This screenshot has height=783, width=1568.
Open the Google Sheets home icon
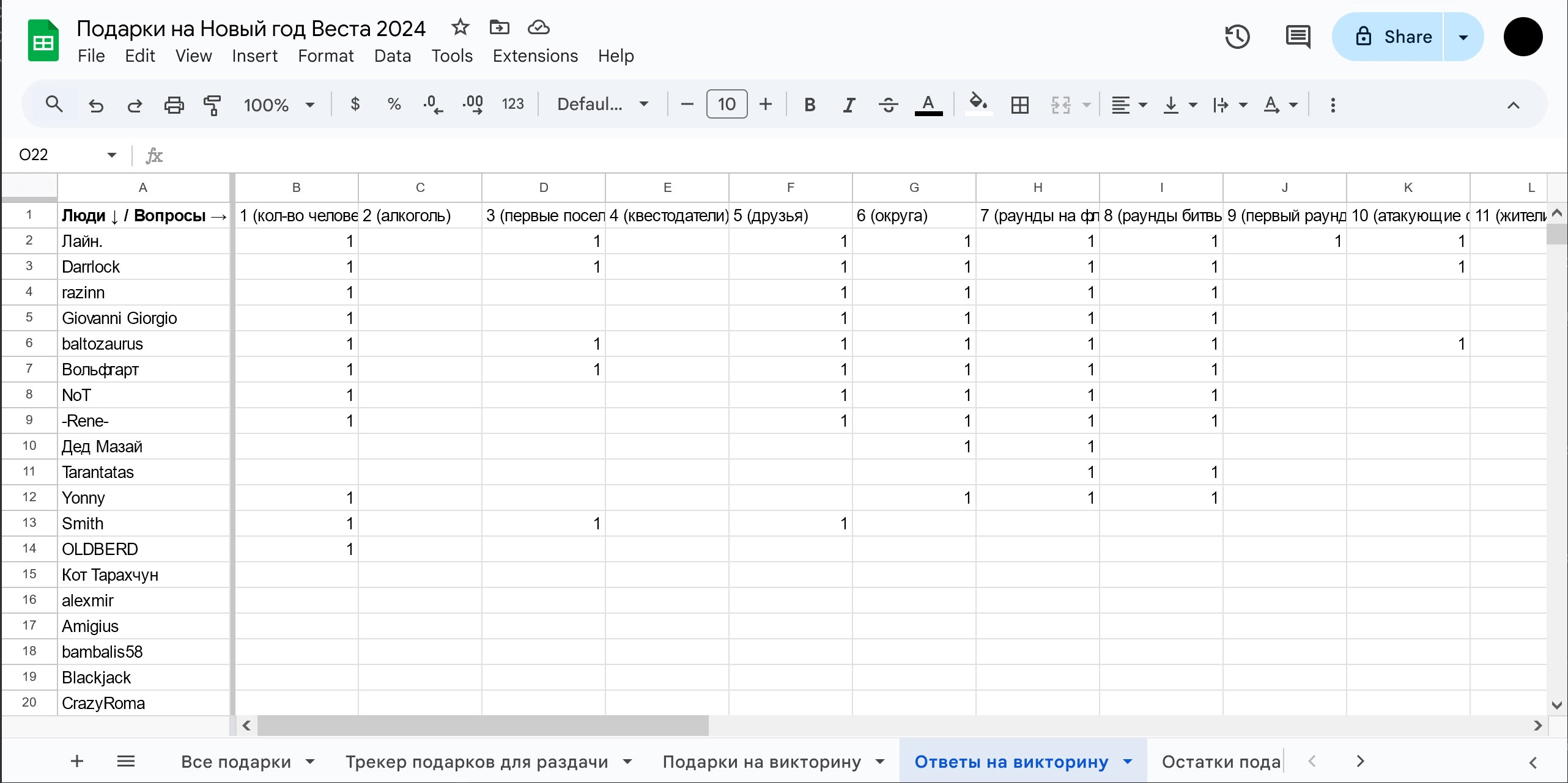pos(43,41)
